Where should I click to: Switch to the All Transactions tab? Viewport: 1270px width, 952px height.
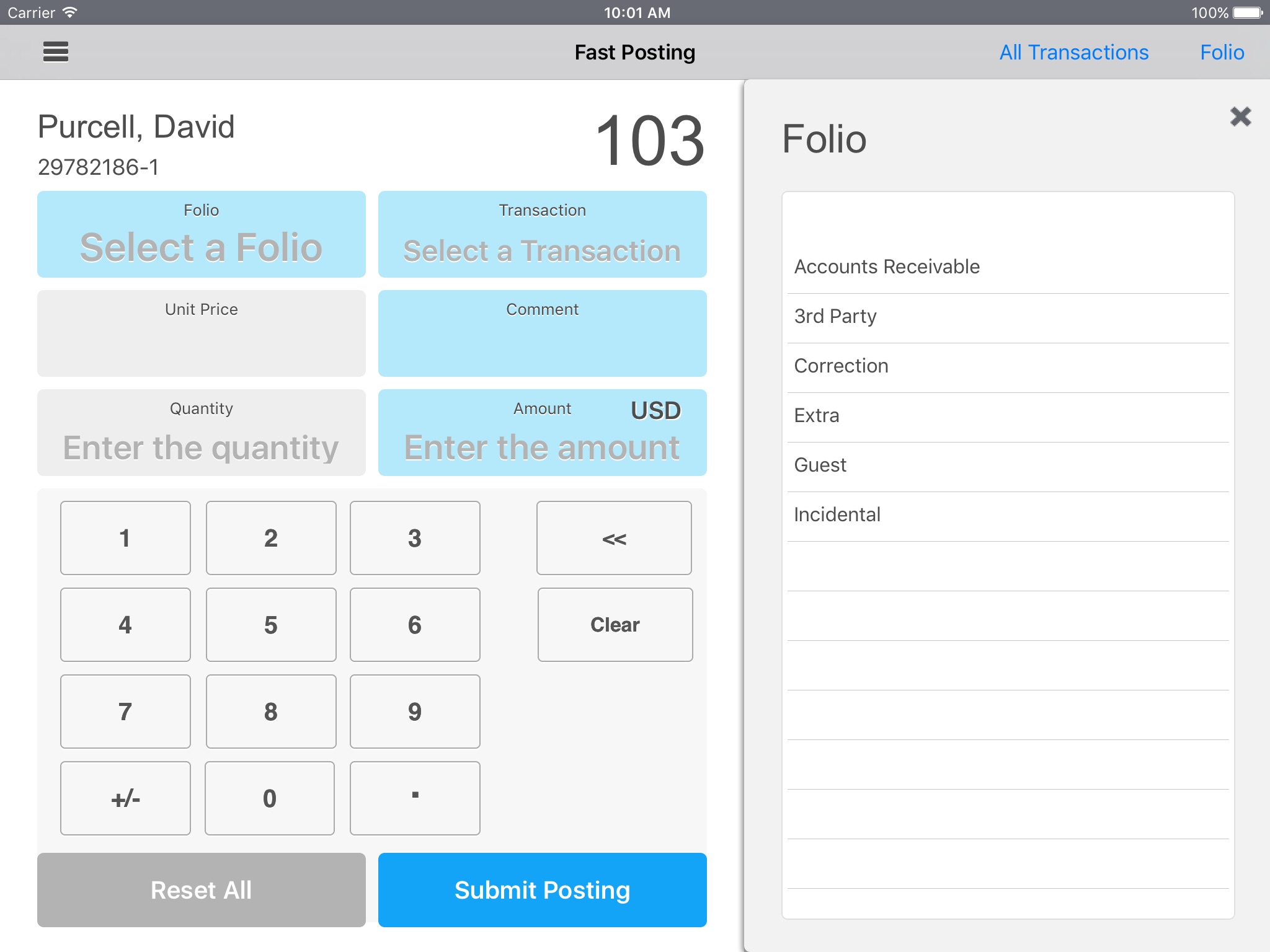(x=1076, y=52)
